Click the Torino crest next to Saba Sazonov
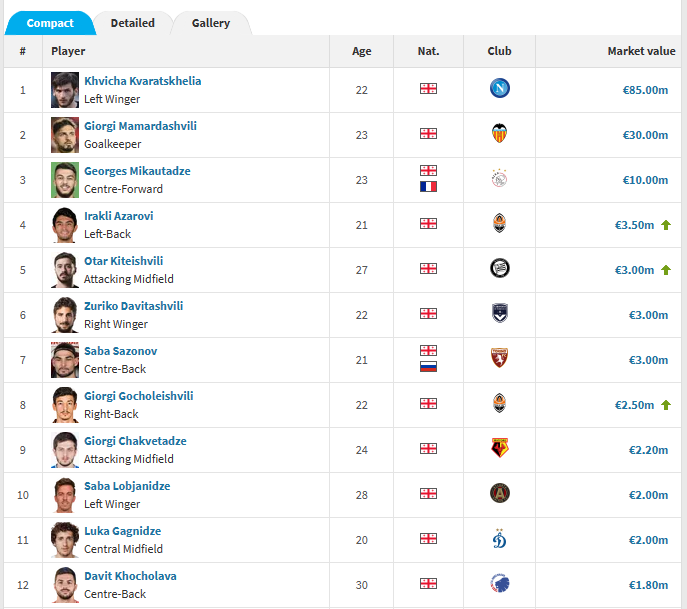Image resolution: width=687 pixels, height=609 pixels. click(x=499, y=358)
